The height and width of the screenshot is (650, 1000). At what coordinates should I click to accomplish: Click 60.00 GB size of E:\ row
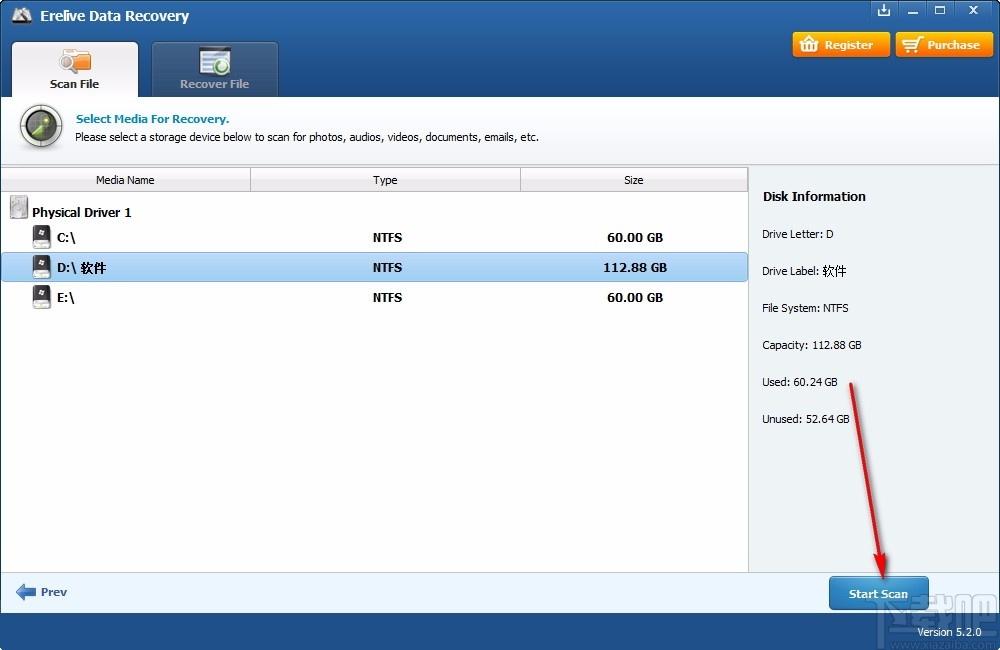click(x=635, y=297)
